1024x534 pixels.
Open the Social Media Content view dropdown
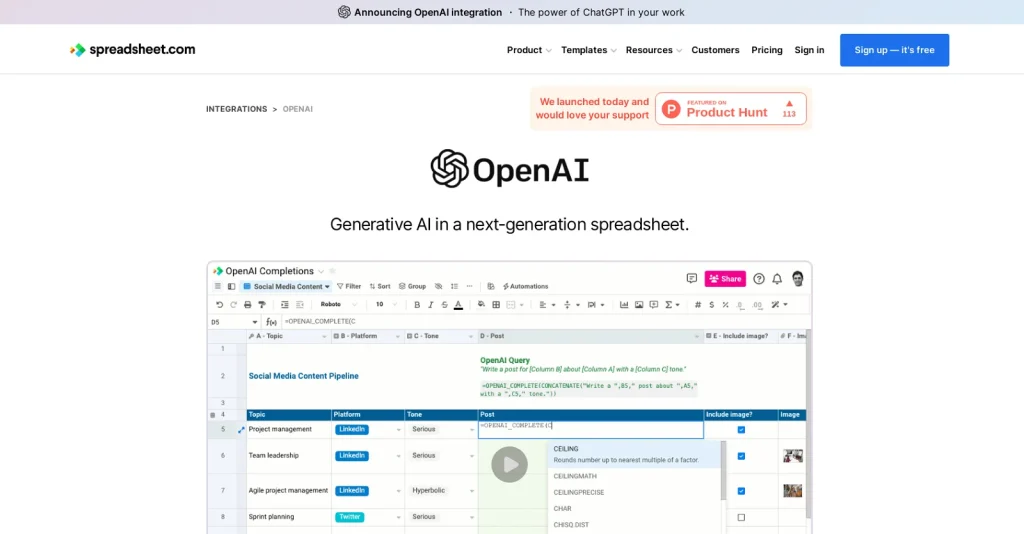[x=286, y=286]
